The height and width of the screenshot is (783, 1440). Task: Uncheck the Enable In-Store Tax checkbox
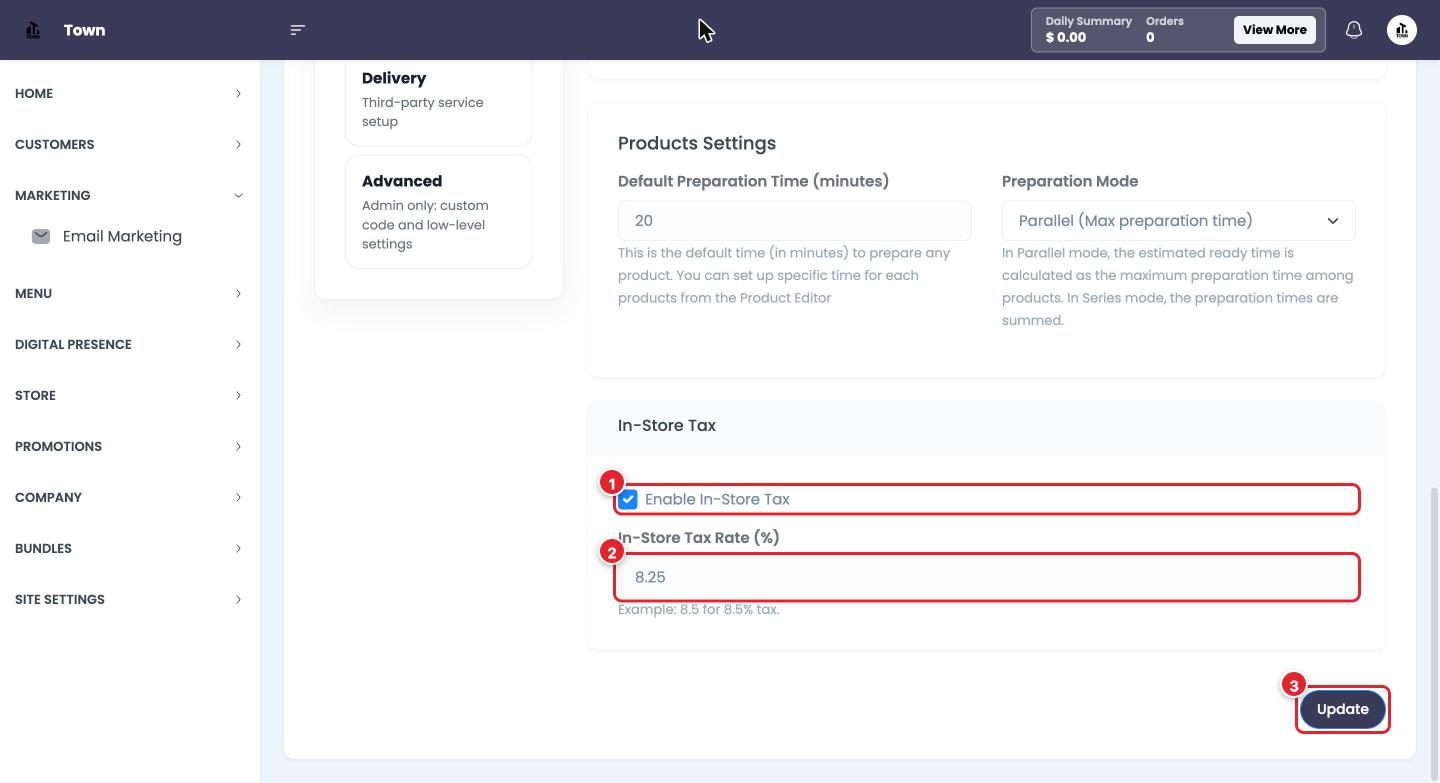[x=628, y=499]
